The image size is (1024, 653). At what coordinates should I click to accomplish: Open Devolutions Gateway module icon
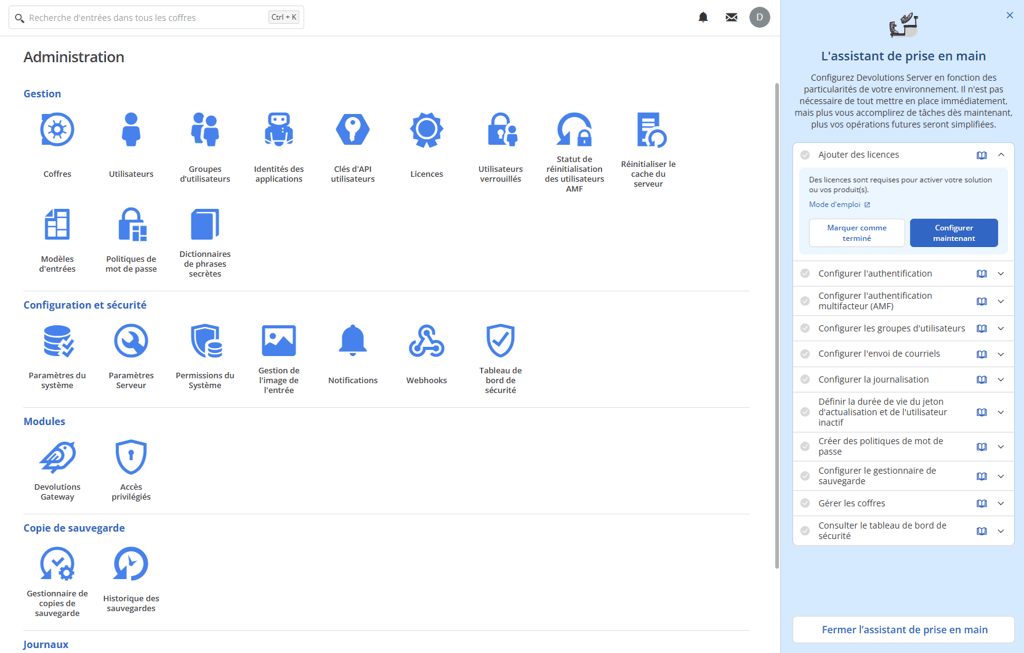[57, 457]
